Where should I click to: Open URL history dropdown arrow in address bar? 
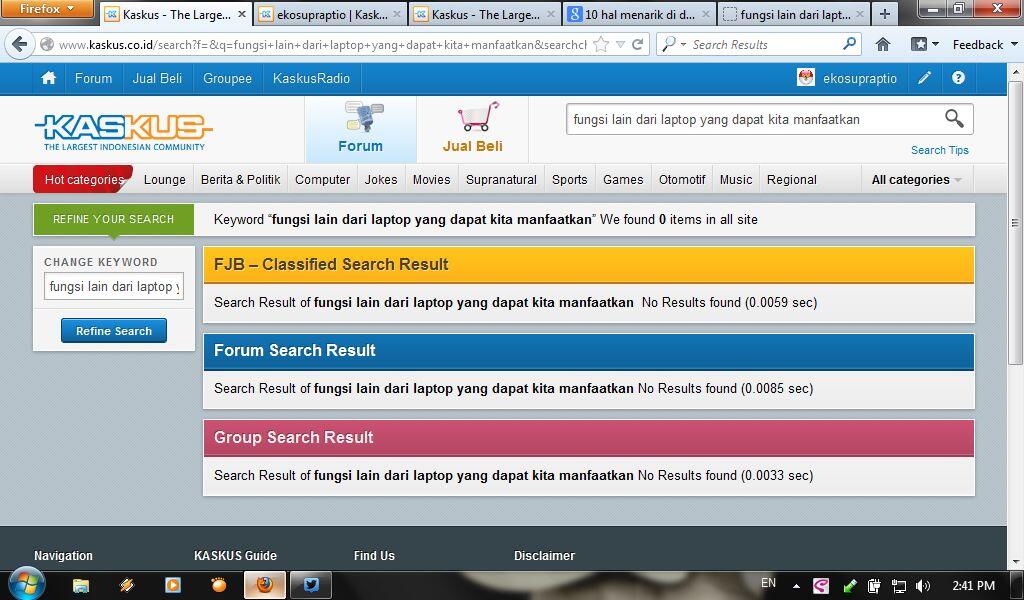click(620, 44)
